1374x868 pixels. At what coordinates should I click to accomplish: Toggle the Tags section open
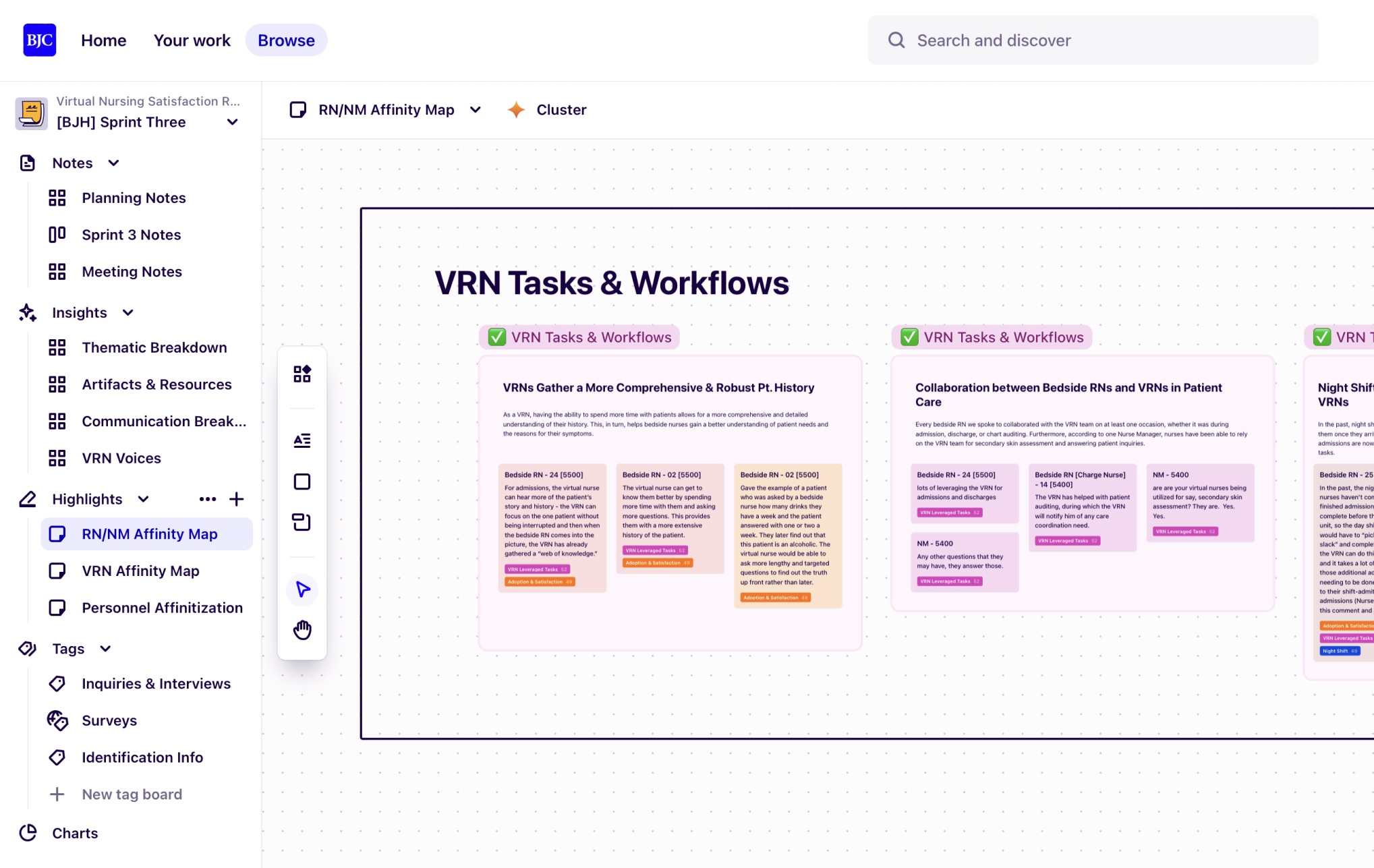coord(107,648)
